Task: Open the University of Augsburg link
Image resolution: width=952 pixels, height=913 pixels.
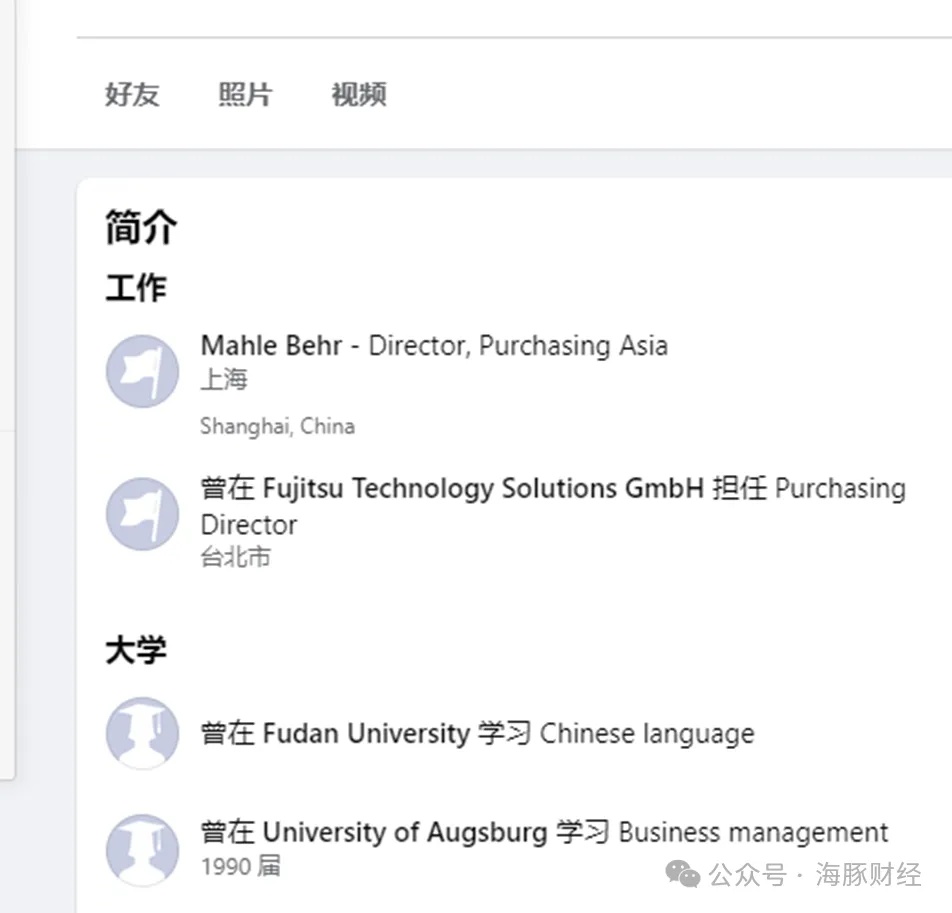Action: click(405, 832)
